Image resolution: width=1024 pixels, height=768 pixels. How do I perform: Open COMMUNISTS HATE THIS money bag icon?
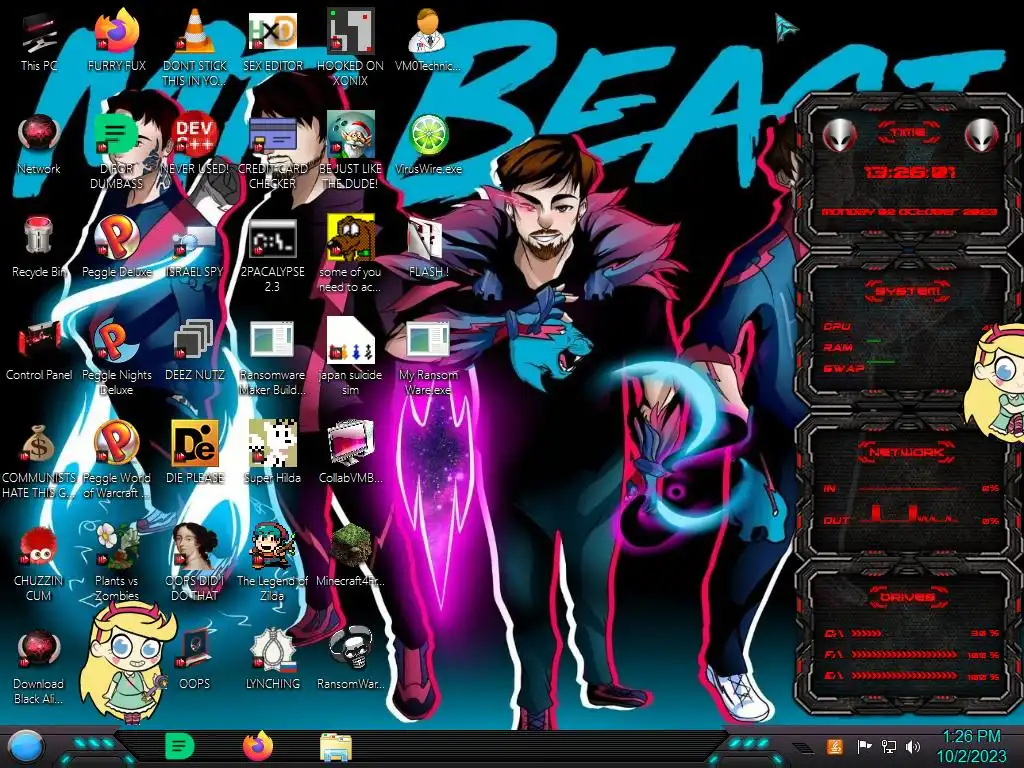39,444
